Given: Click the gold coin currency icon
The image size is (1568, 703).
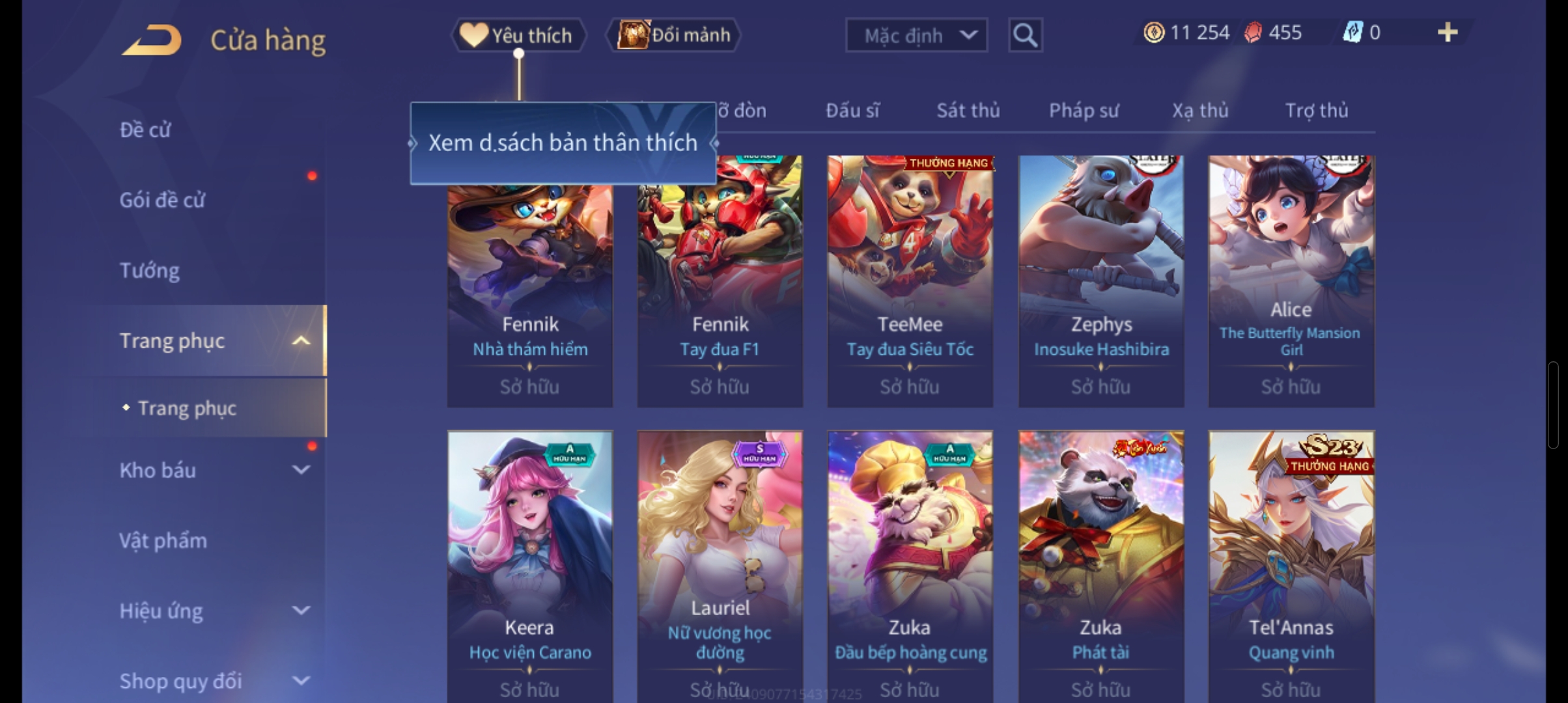Looking at the screenshot, I should tap(1154, 33).
